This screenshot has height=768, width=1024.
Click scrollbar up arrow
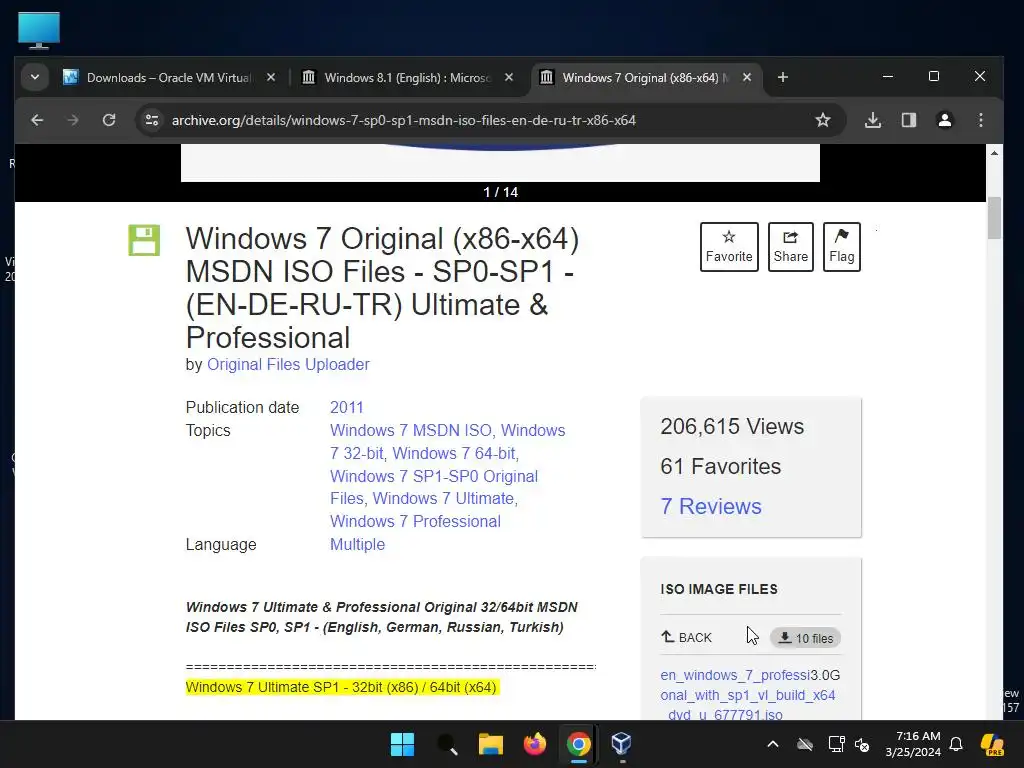[994, 153]
